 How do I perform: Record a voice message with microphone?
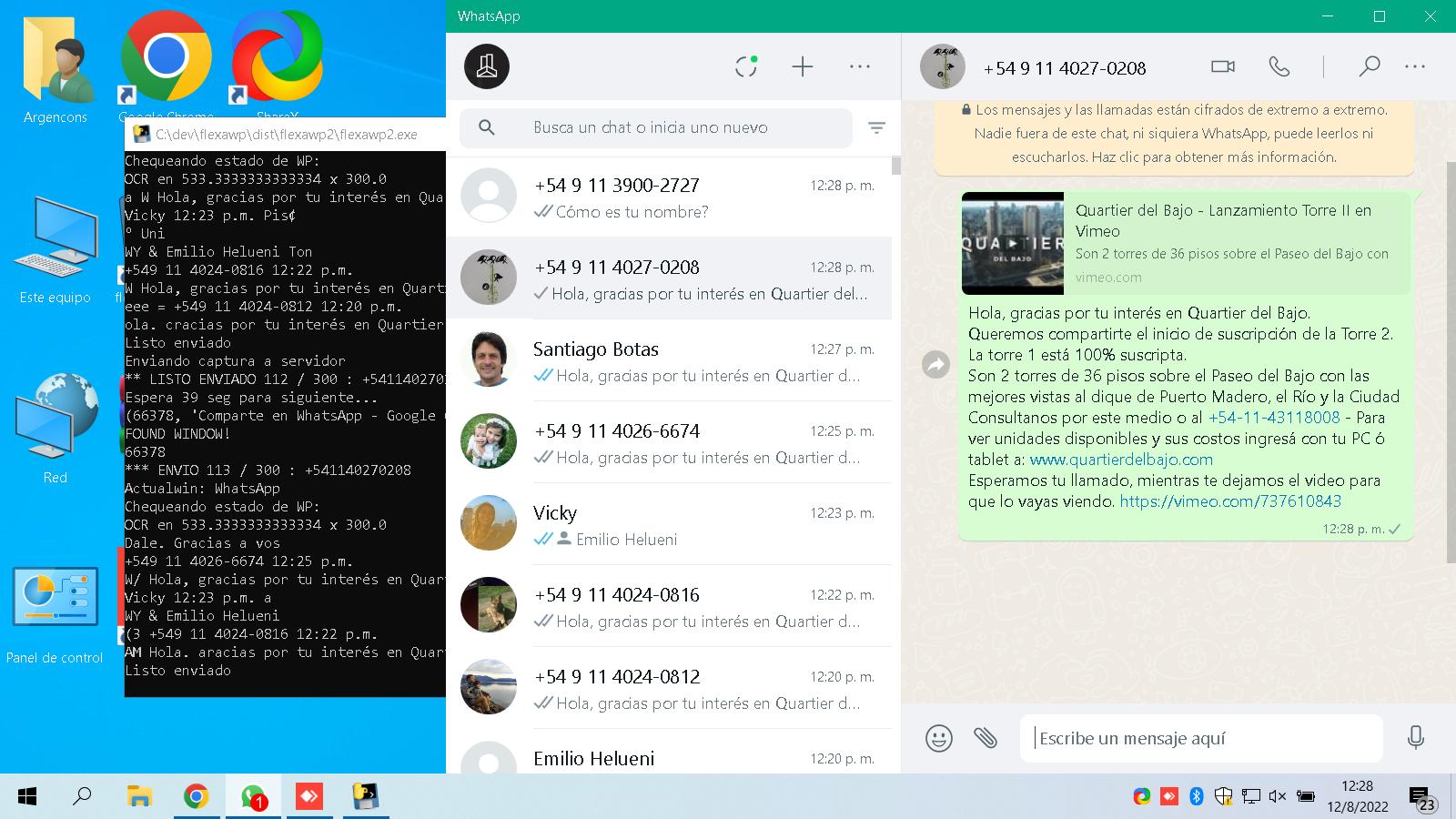point(1415,737)
